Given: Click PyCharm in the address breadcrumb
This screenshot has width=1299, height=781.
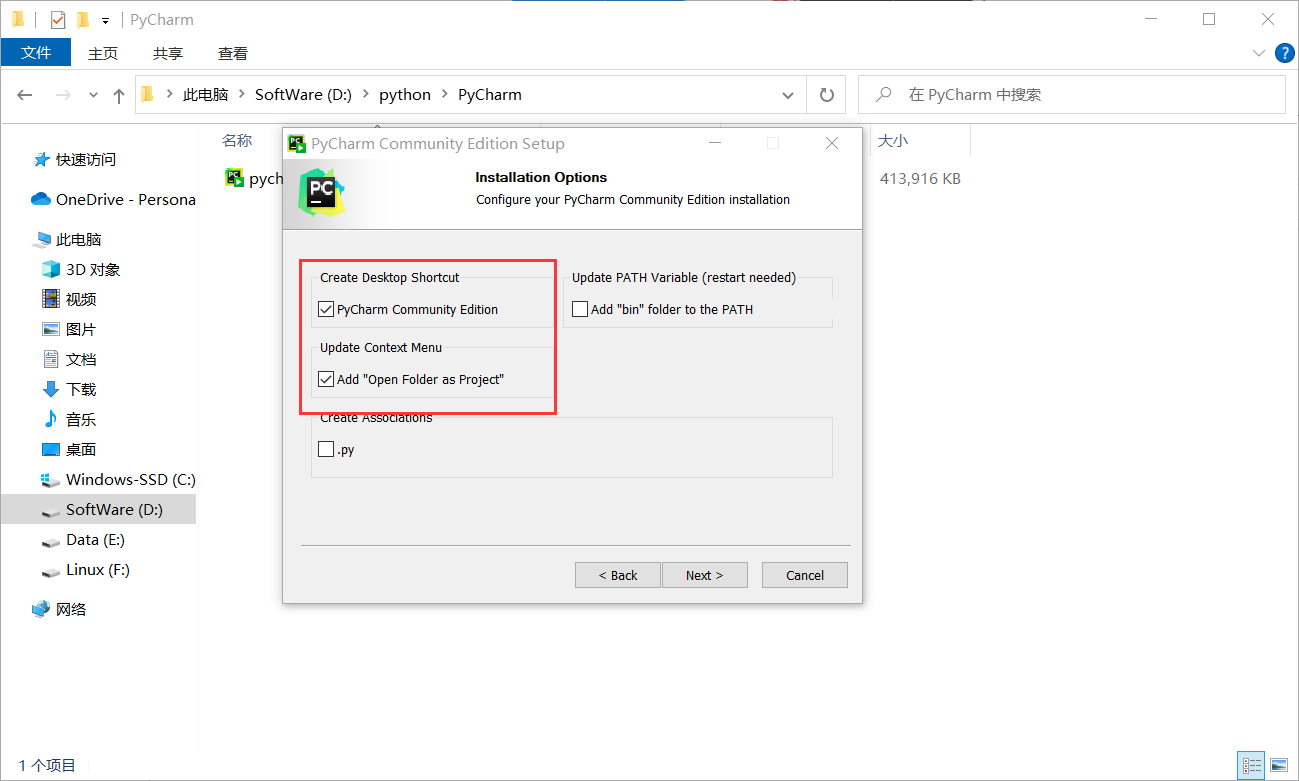Looking at the screenshot, I should [490, 95].
